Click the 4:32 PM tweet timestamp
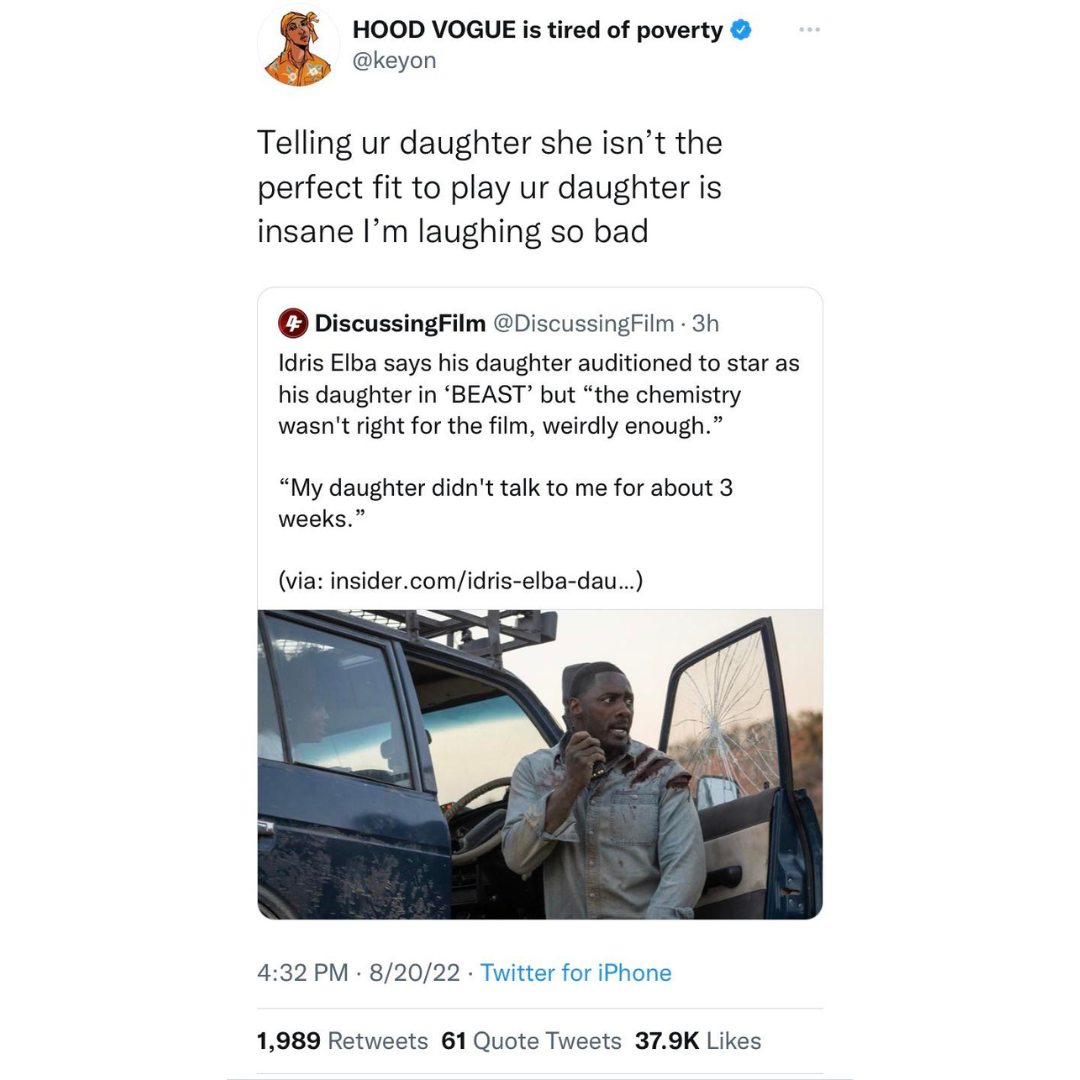Viewport: 1080px width, 1080px height. pyautogui.click(x=303, y=973)
